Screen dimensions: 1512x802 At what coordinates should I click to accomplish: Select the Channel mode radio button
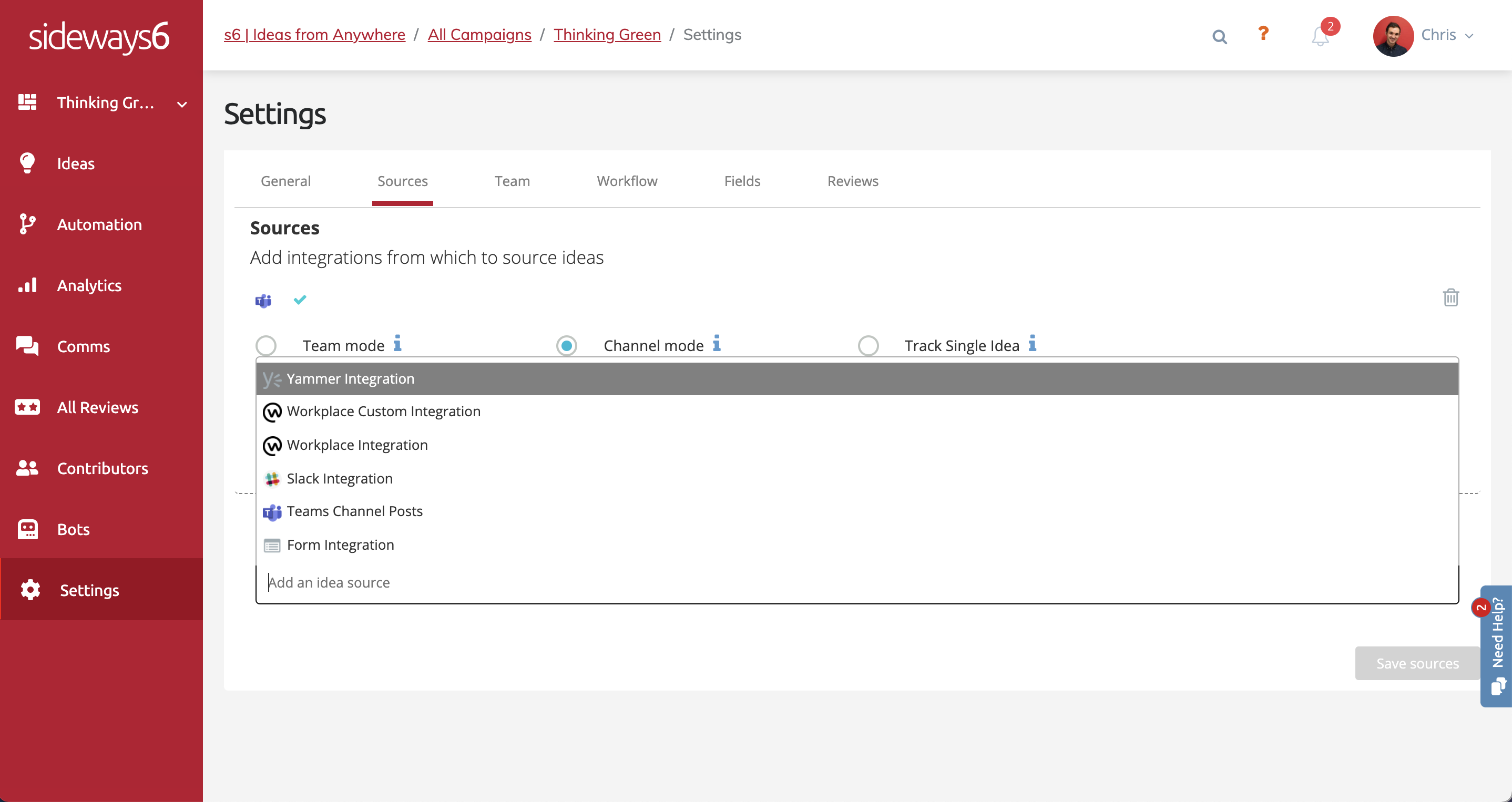(x=566, y=346)
